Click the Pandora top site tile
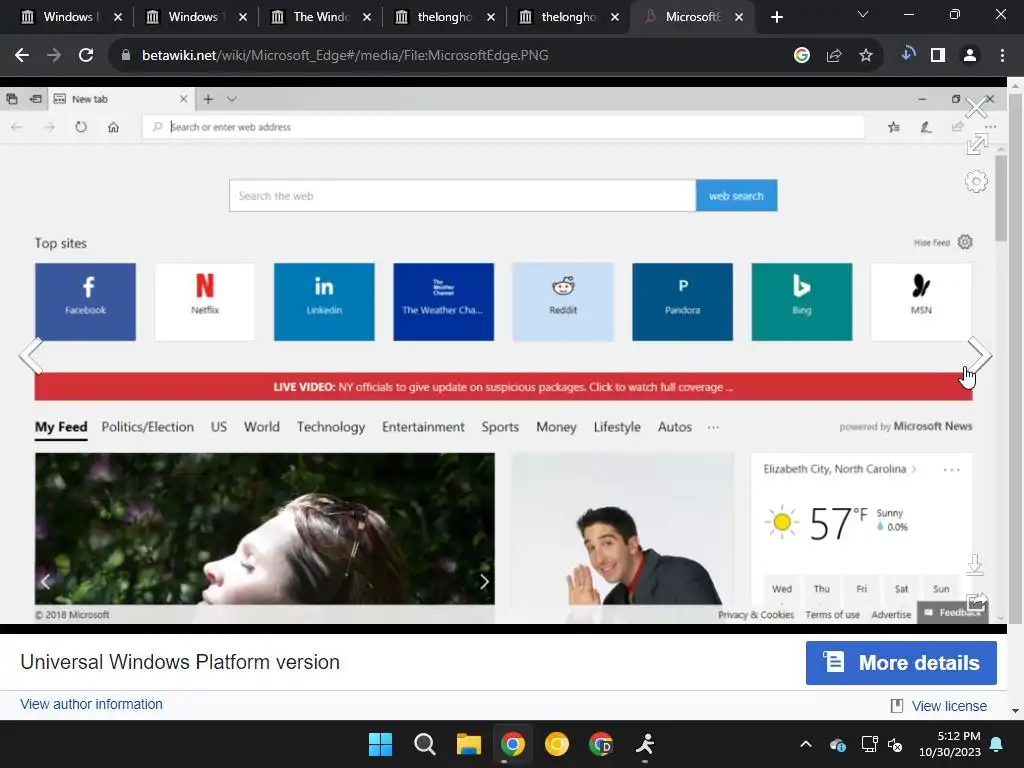Image resolution: width=1024 pixels, height=768 pixels. [x=682, y=302]
